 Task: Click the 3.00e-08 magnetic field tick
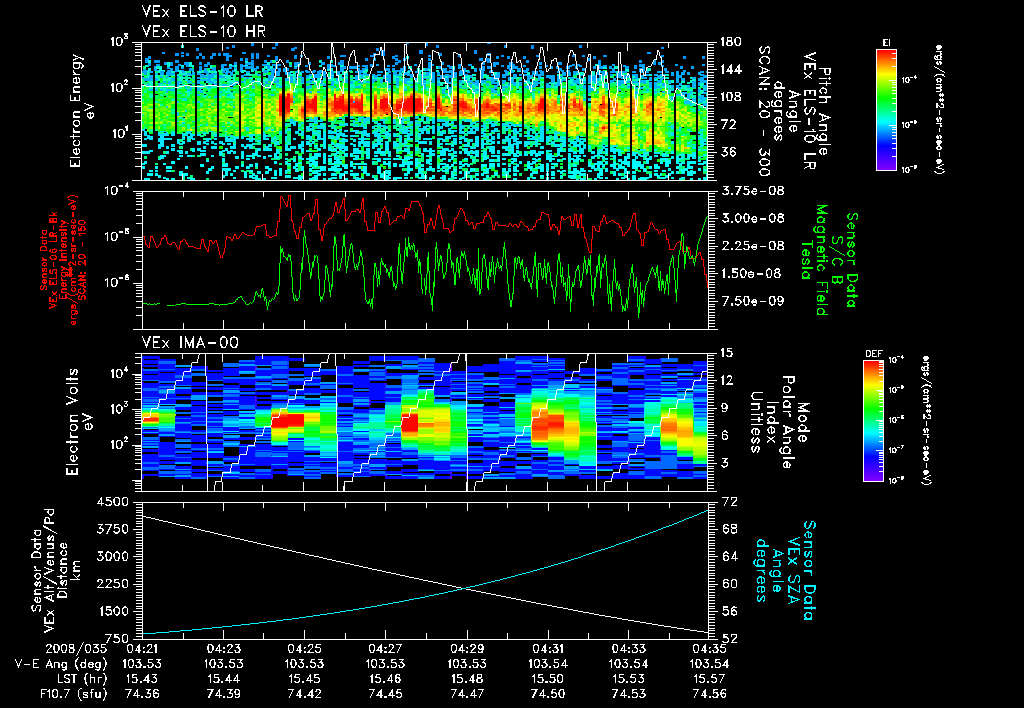(x=752, y=218)
